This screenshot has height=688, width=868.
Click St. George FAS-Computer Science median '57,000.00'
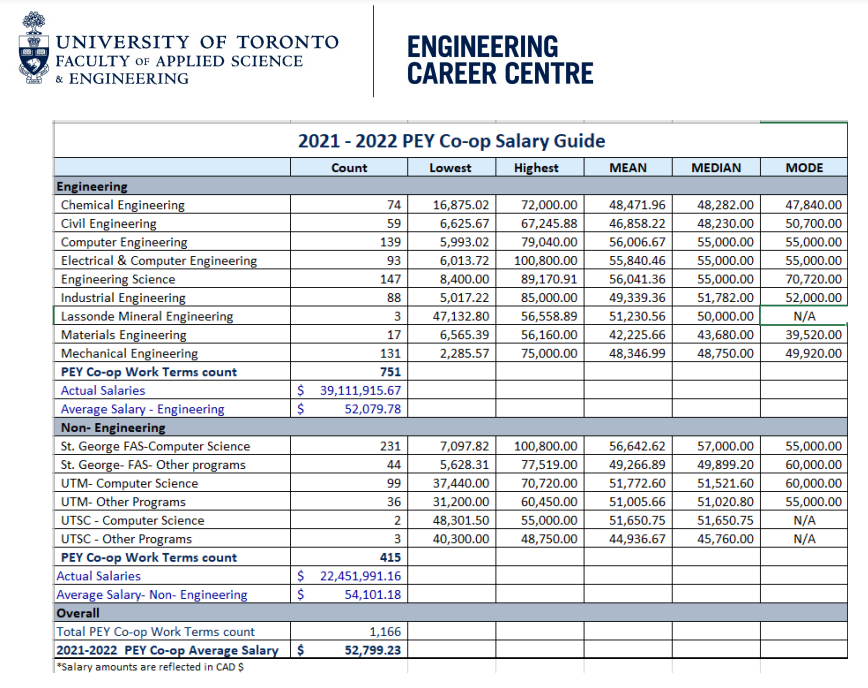point(725,446)
